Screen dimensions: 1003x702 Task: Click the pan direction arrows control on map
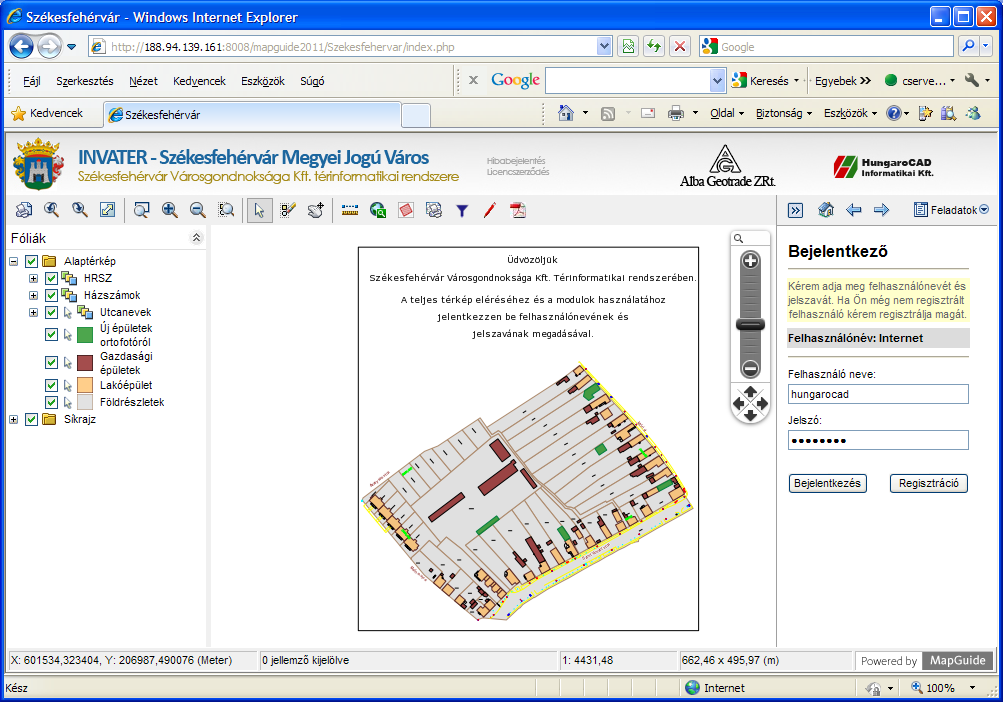point(750,403)
